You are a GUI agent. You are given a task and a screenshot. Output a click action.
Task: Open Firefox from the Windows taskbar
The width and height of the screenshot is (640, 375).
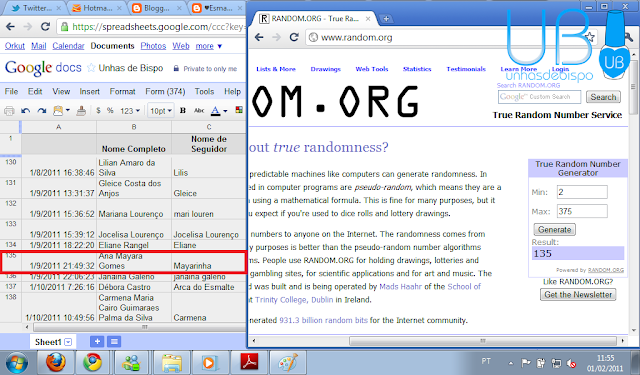coord(56,362)
